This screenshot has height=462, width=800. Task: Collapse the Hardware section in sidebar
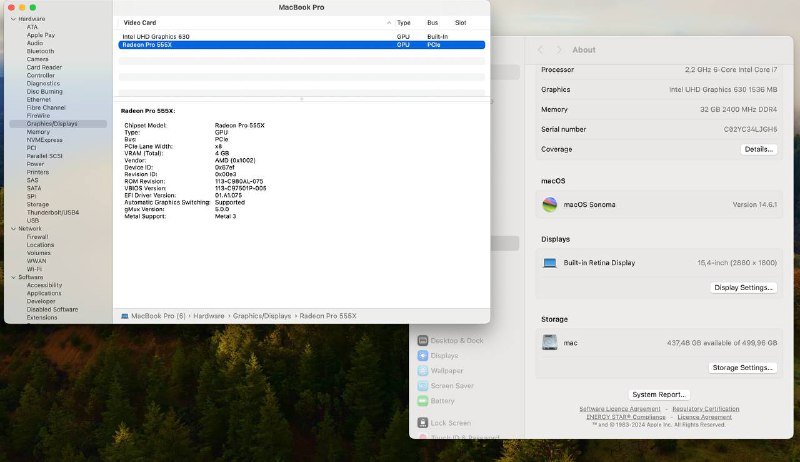pos(13,19)
